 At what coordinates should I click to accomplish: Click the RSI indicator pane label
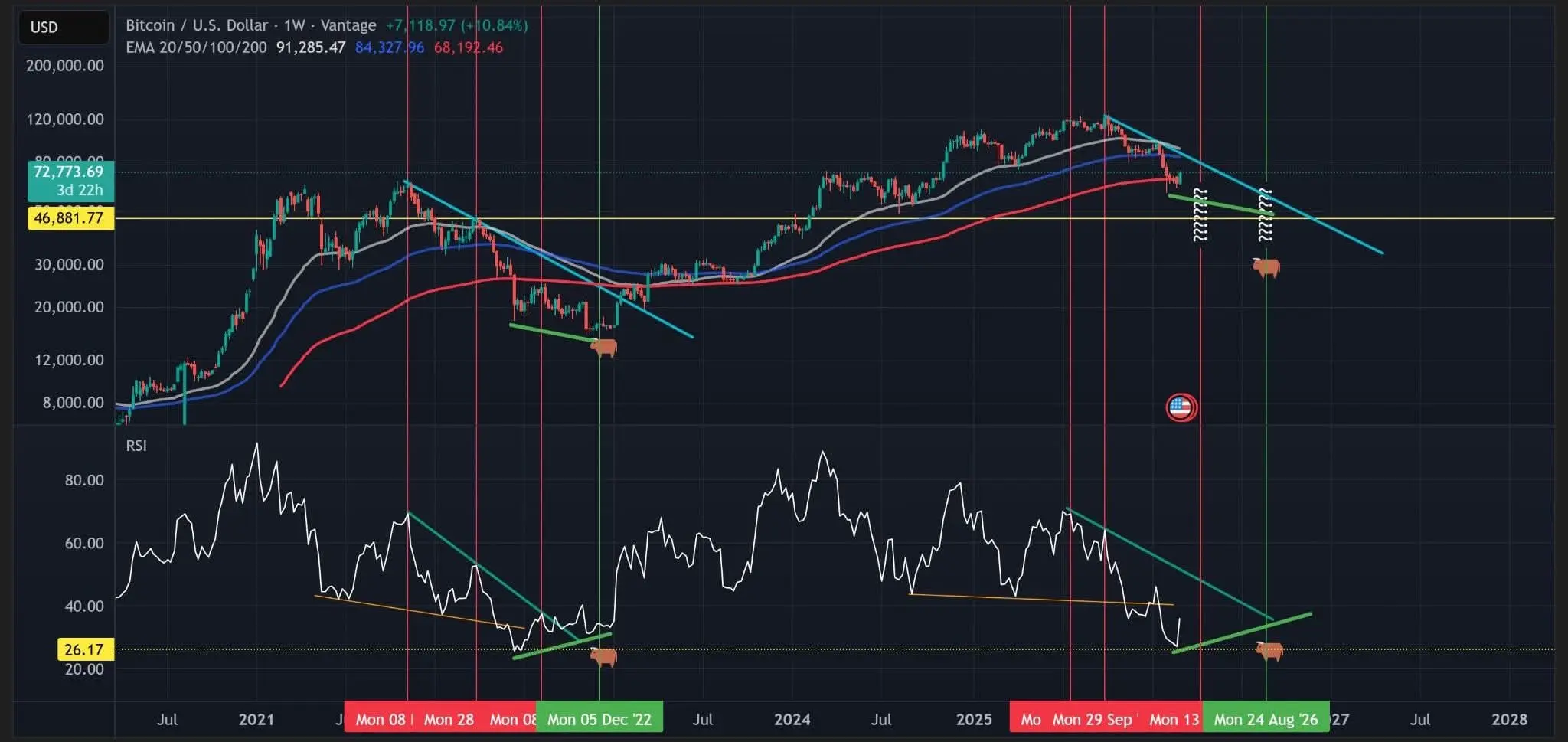136,446
